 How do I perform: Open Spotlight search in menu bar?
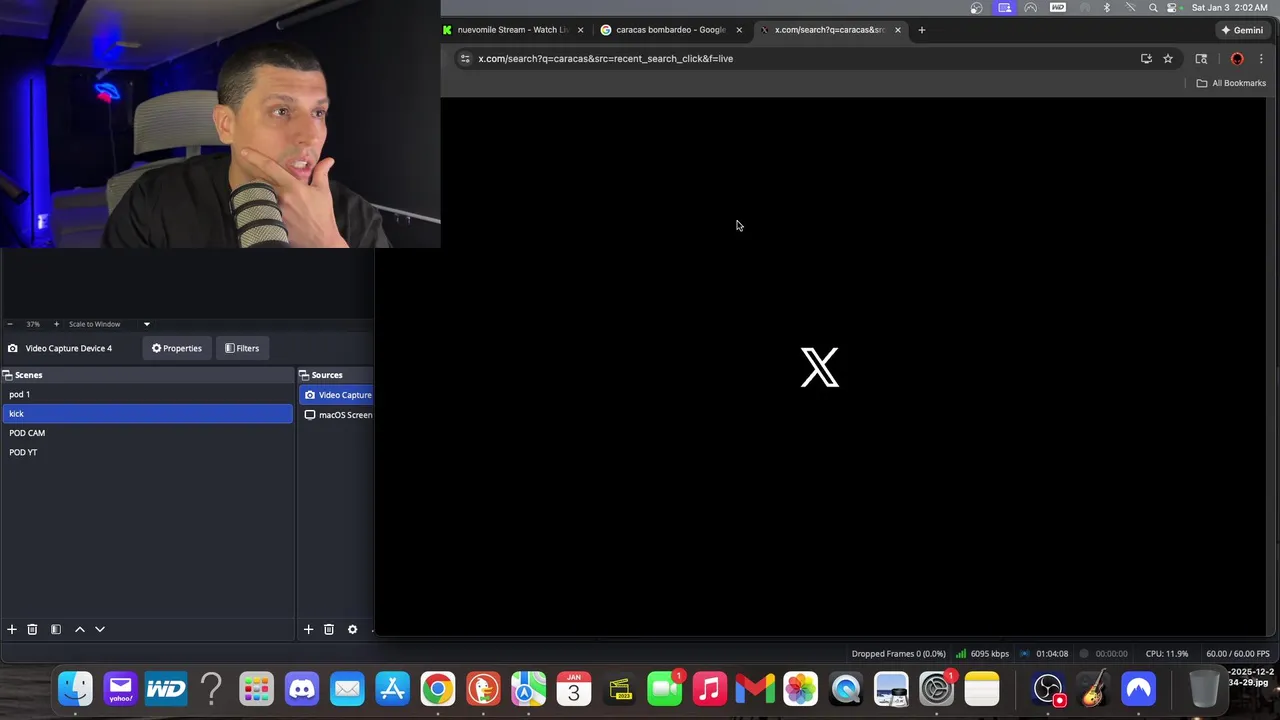point(1153,8)
